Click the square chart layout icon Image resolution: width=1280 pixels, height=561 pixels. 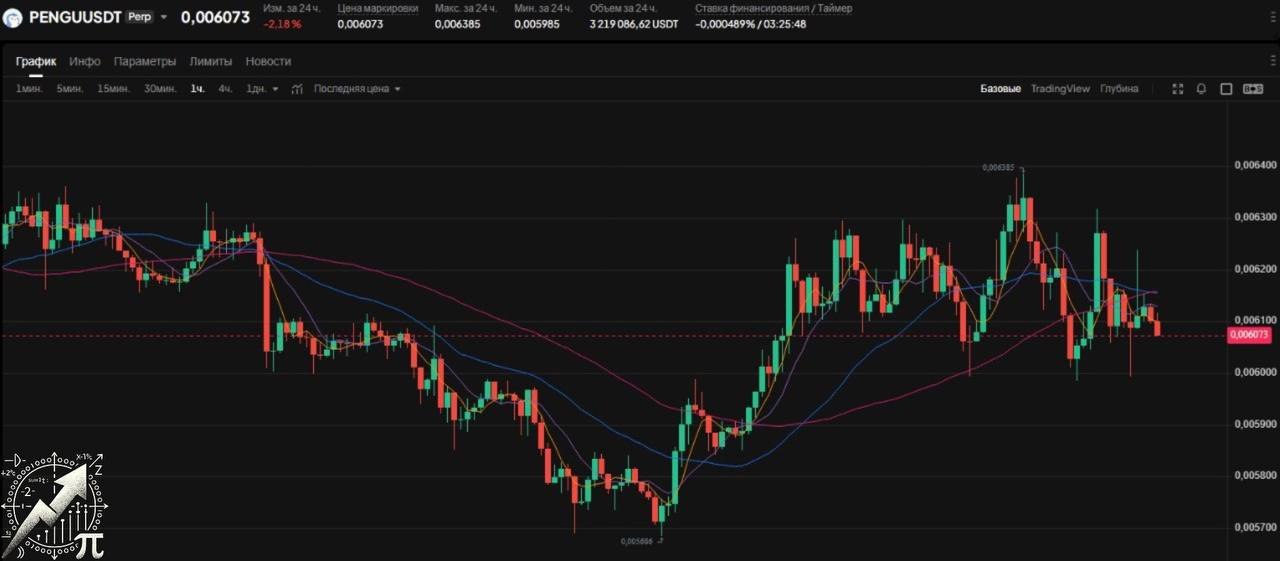click(x=1226, y=89)
